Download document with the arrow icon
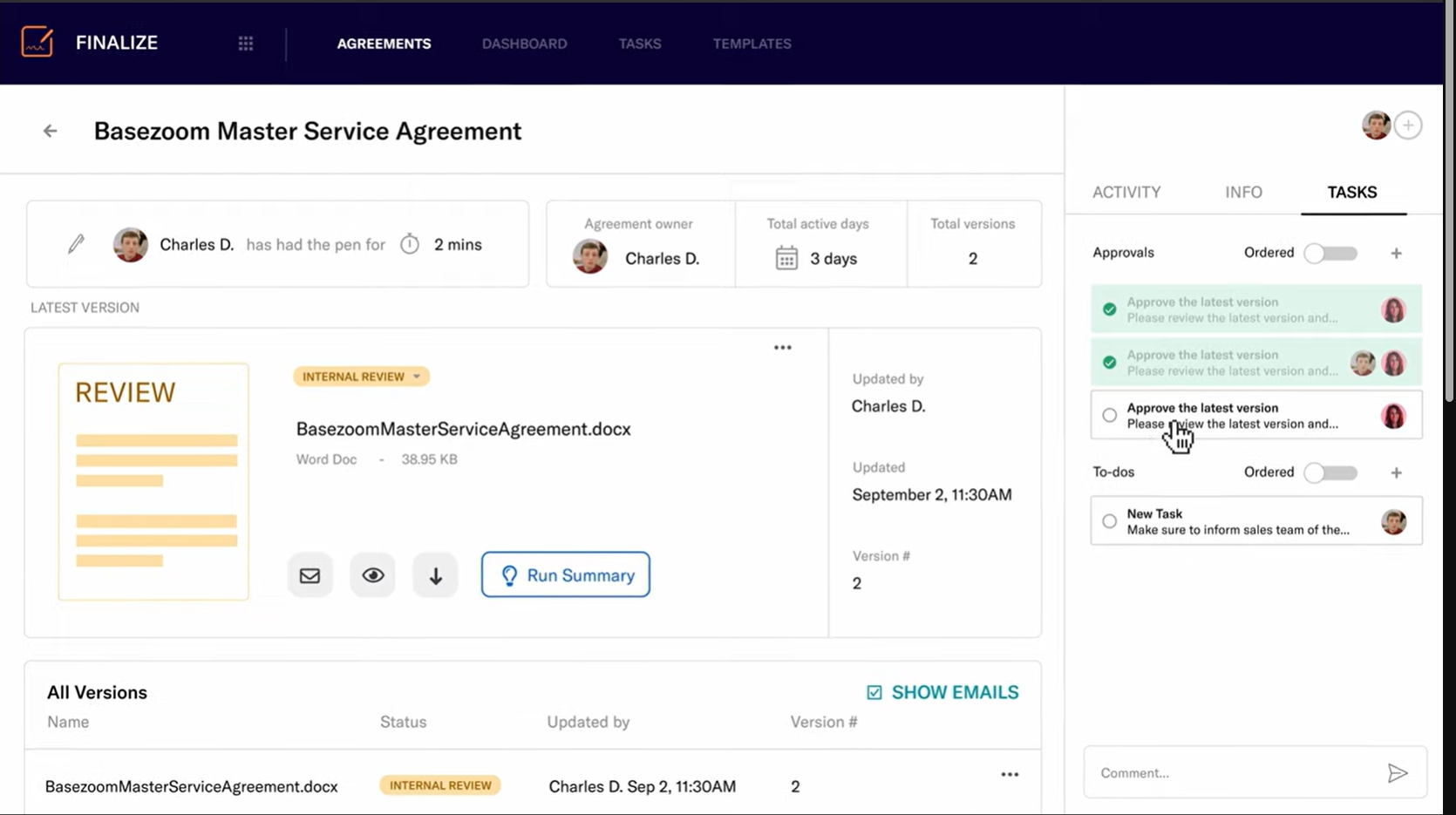 pos(436,575)
